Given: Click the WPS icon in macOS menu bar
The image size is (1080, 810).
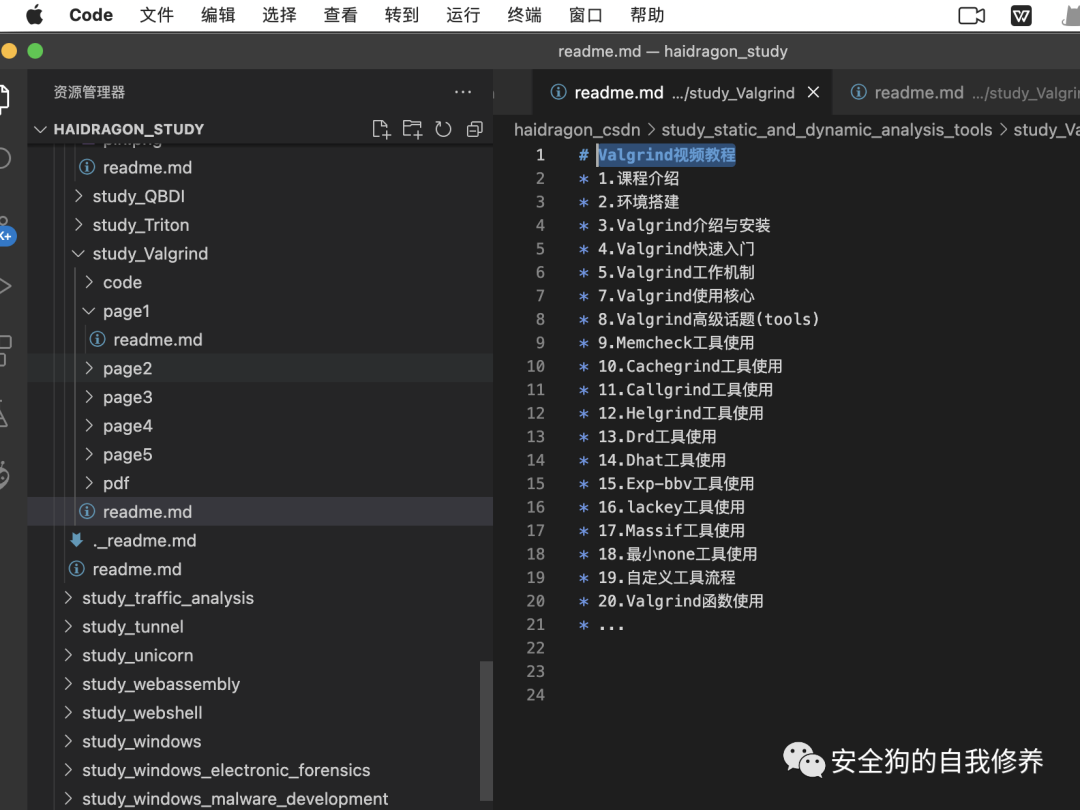Looking at the screenshot, I should (x=1021, y=15).
